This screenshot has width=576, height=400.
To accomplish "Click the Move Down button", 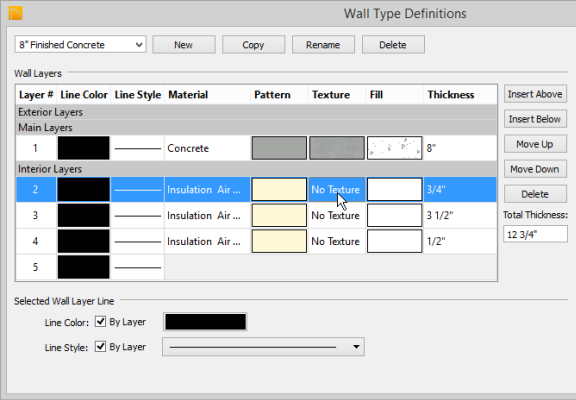I will click(x=535, y=169).
